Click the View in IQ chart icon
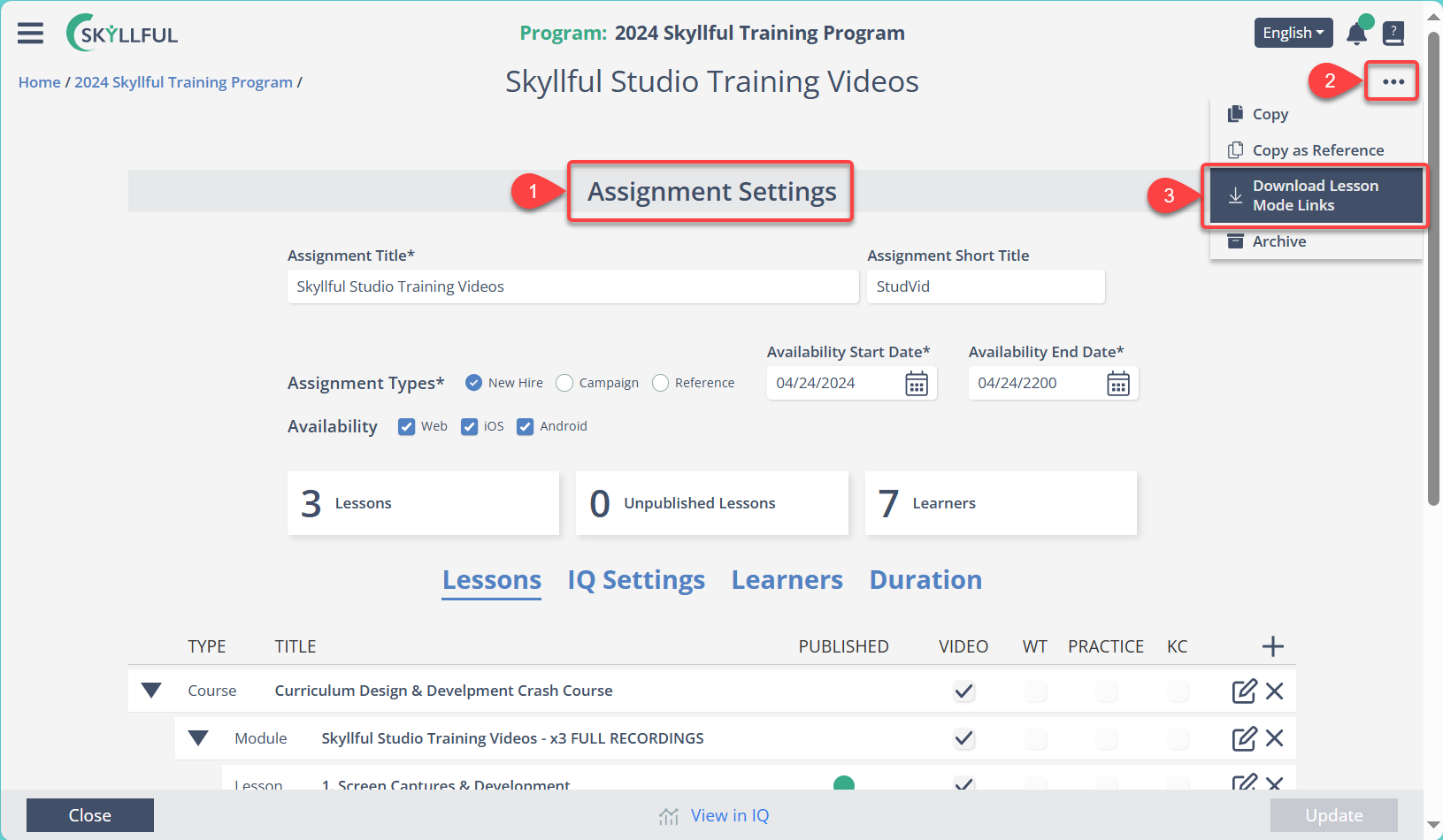The width and height of the screenshot is (1443, 840). tap(669, 816)
